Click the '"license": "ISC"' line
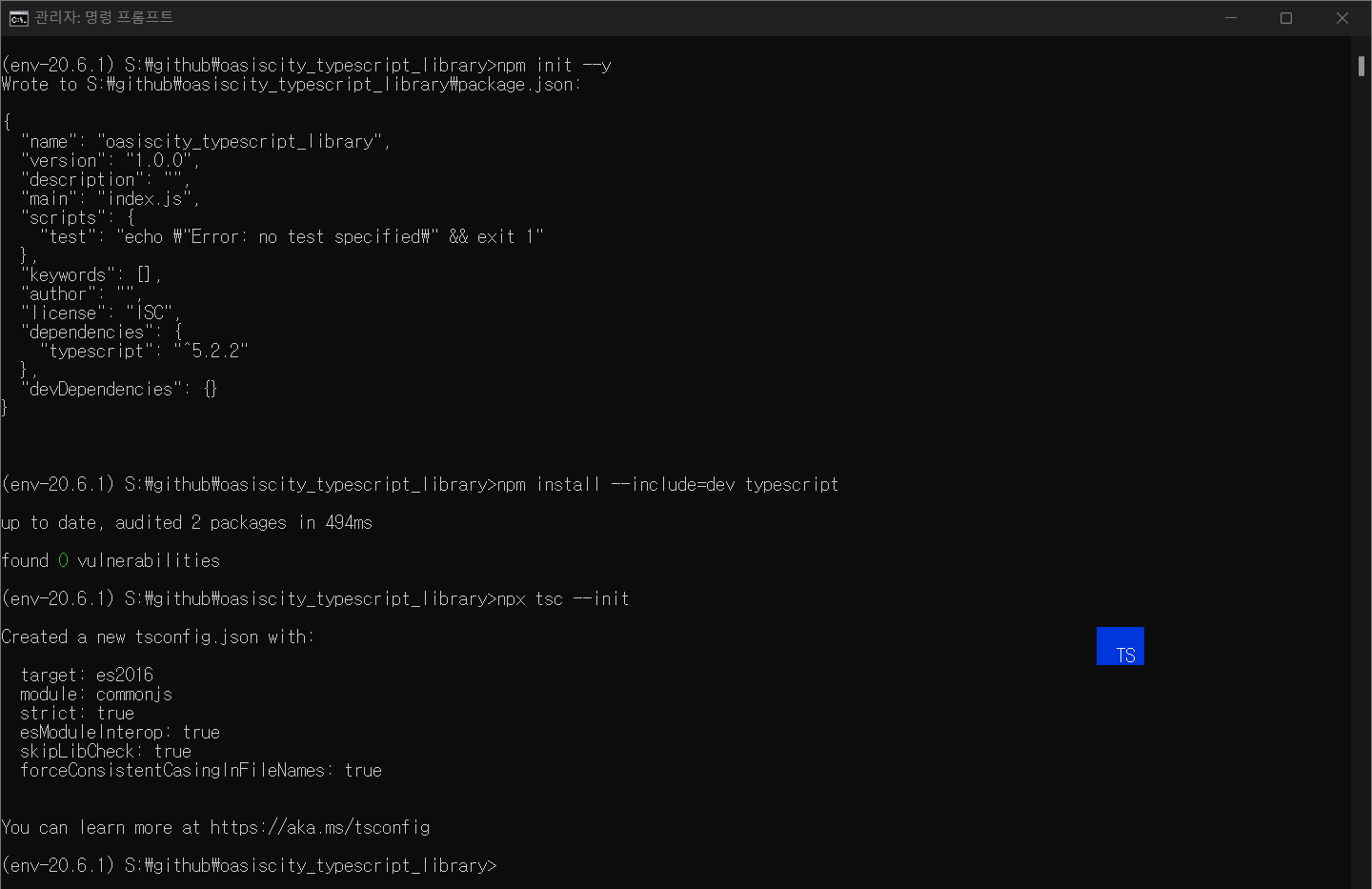This screenshot has height=889, width=1372. (101, 313)
